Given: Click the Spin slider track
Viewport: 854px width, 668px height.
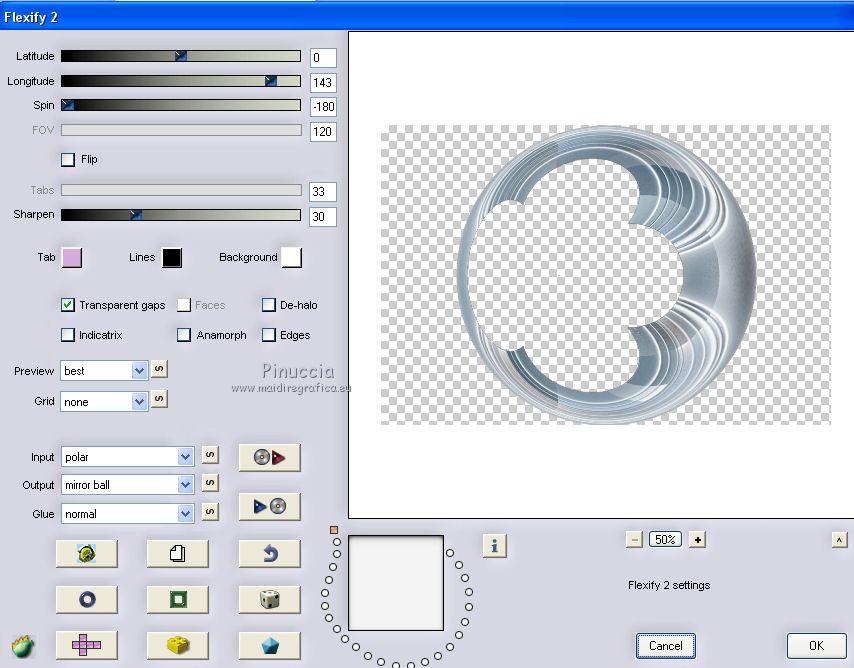Looking at the screenshot, I should pyautogui.click(x=181, y=105).
